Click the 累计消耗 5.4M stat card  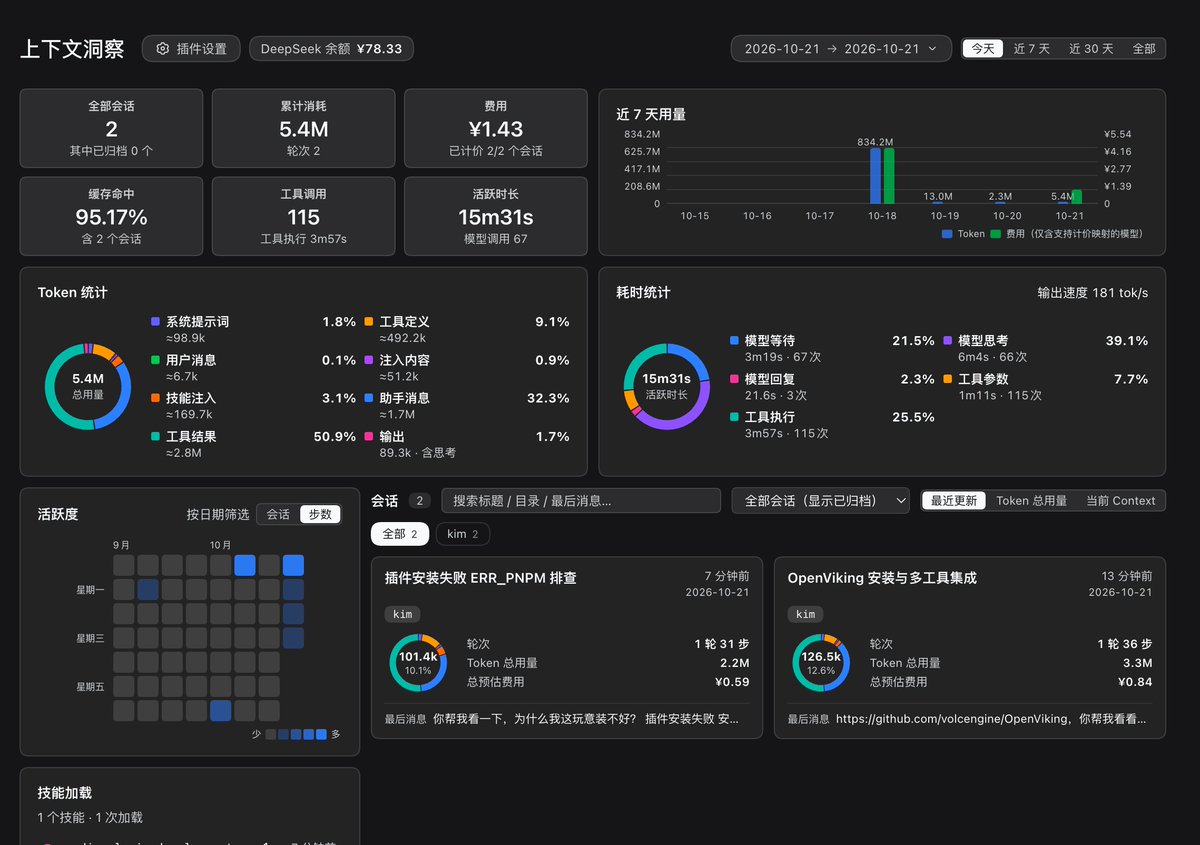click(x=304, y=128)
